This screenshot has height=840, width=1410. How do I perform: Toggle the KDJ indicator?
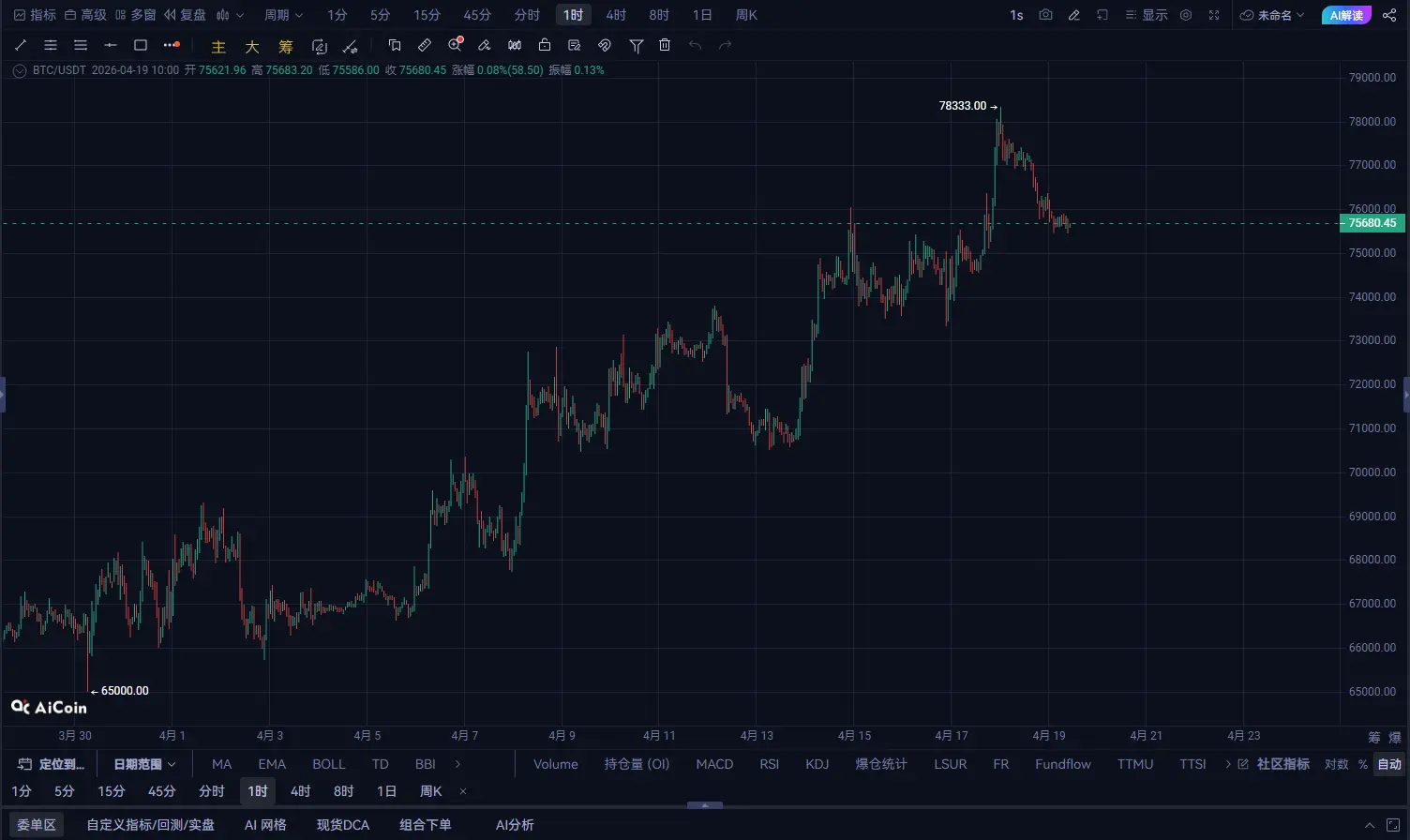(817, 764)
